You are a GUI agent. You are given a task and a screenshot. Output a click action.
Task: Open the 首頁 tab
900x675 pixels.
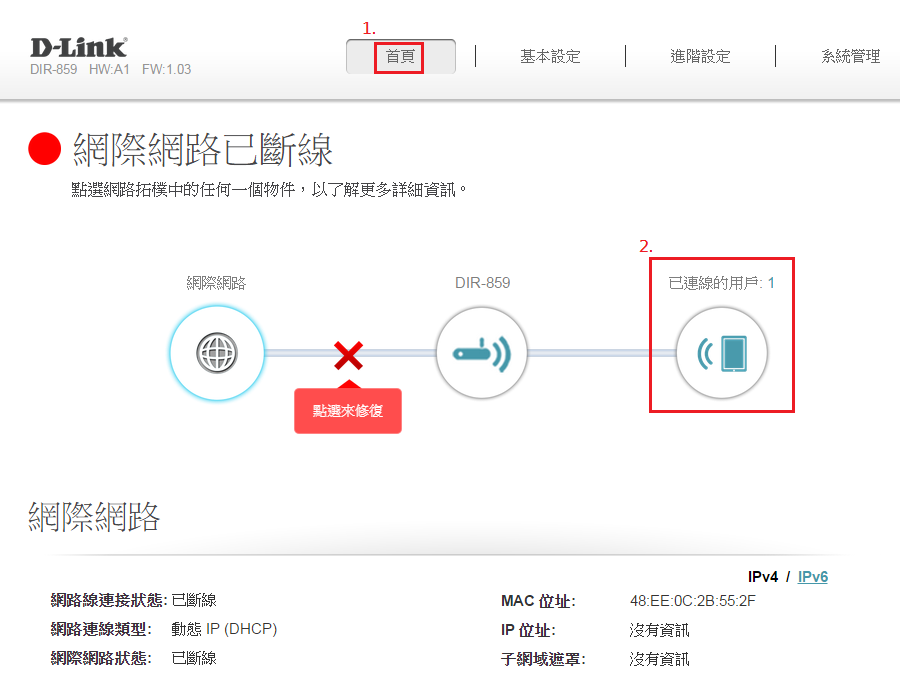[x=400, y=56]
